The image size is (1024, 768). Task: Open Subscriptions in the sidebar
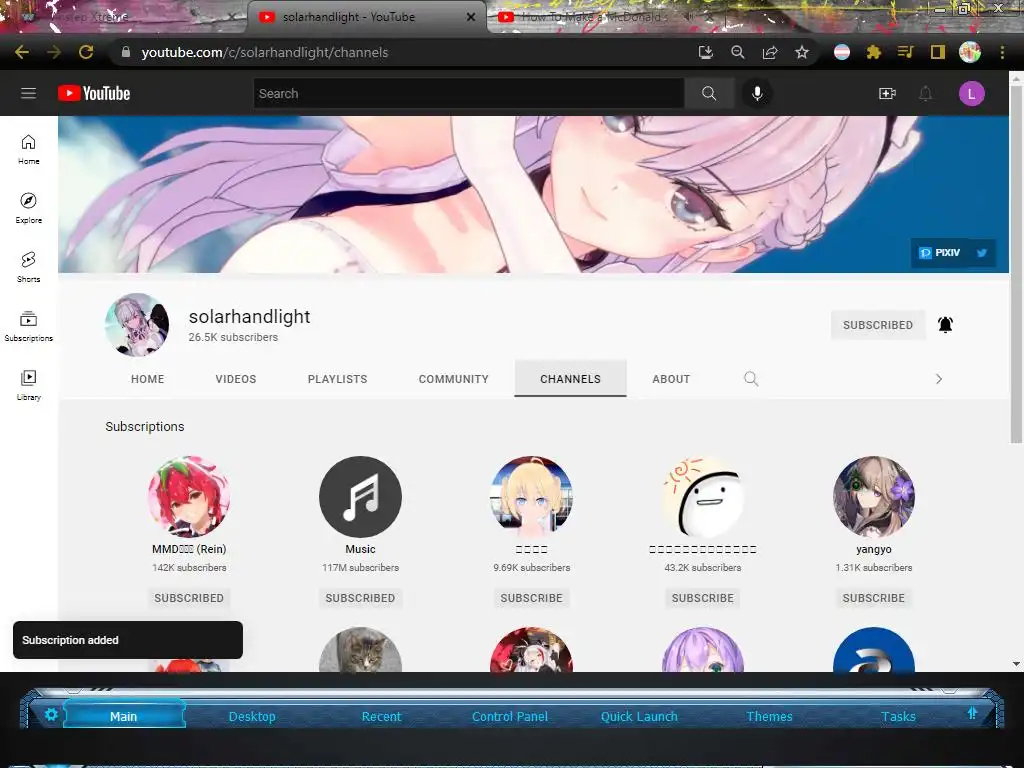click(x=29, y=326)
